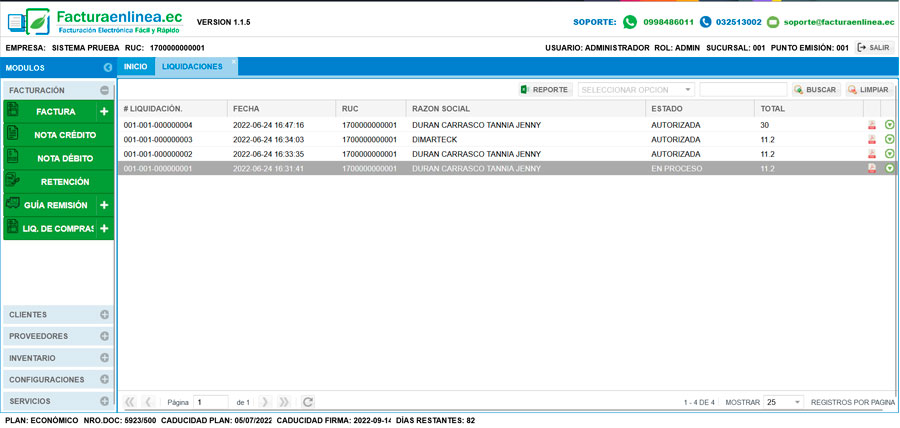Click the refresh icon in pagination bar
The image size is (900, 428).
[308, 402]
